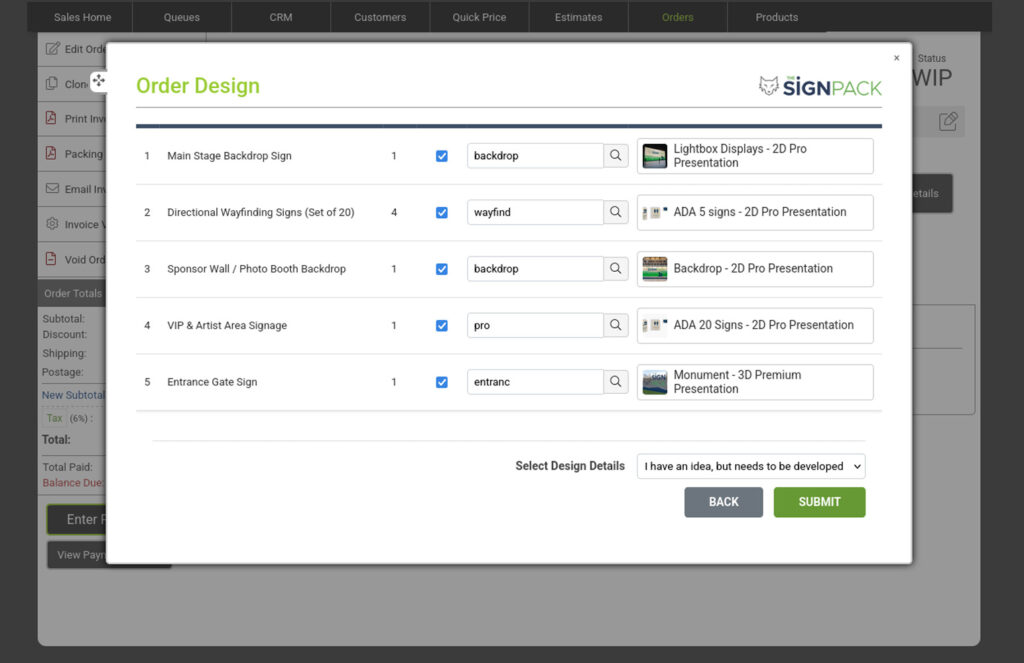
Task: Click search field containing 'entranc'
Action: click(535, 381)
